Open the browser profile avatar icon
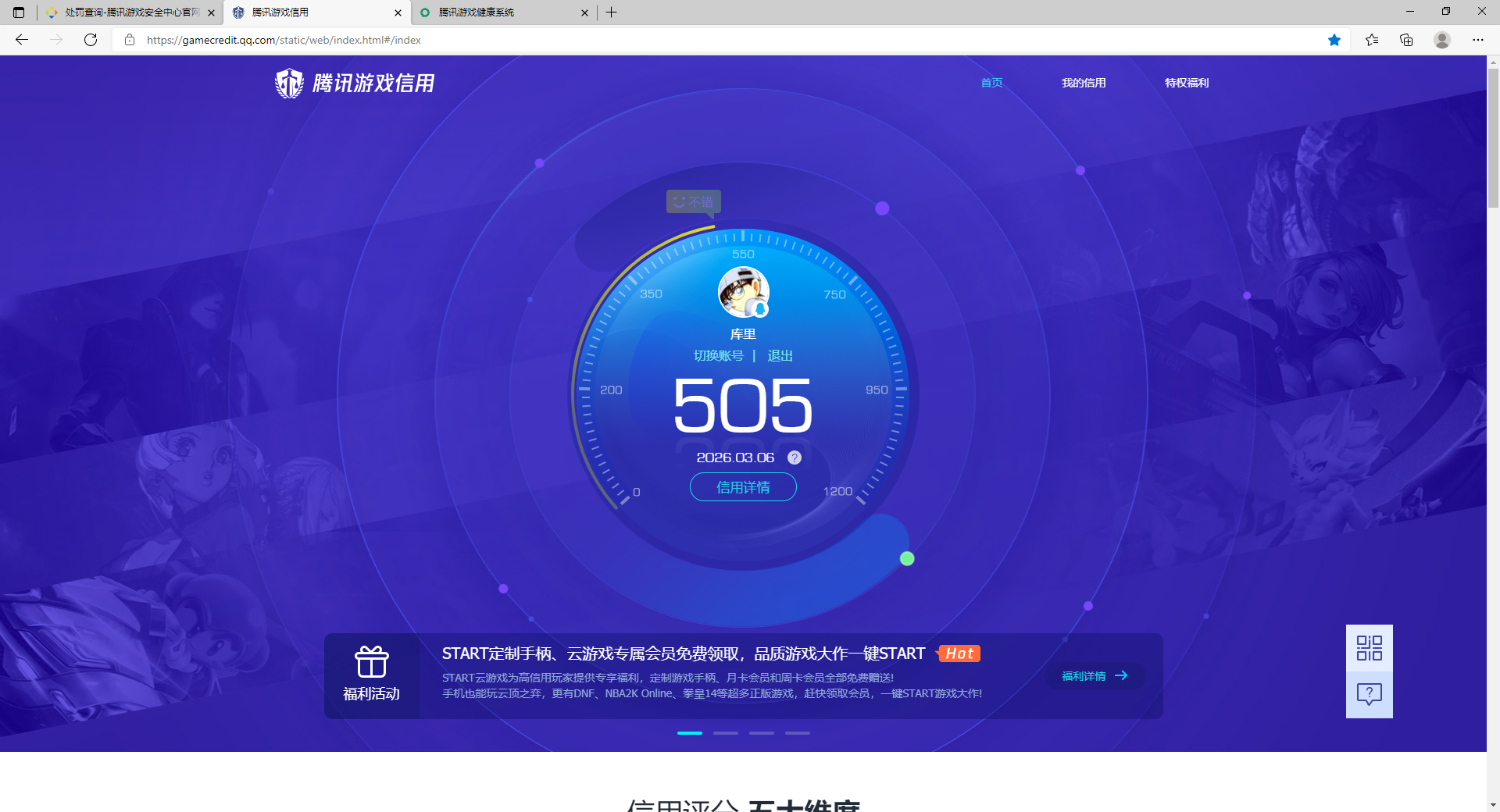This screenshot has height=812, width=1500. [1442, 40]
